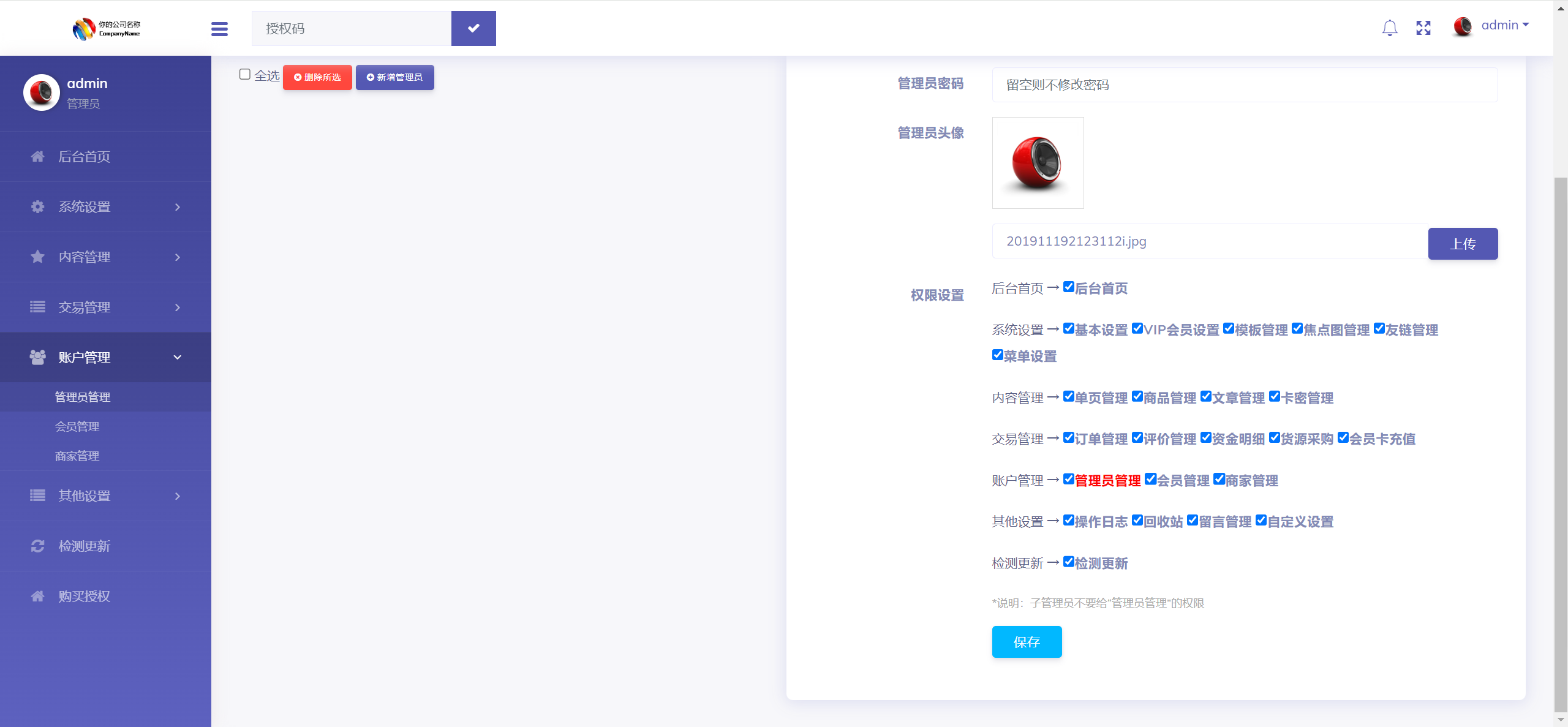The height and width of the screenshot is (727, 1568).
Task: Uncheck the 基本设置 permission checkbox
Action: click(1069, 328)
